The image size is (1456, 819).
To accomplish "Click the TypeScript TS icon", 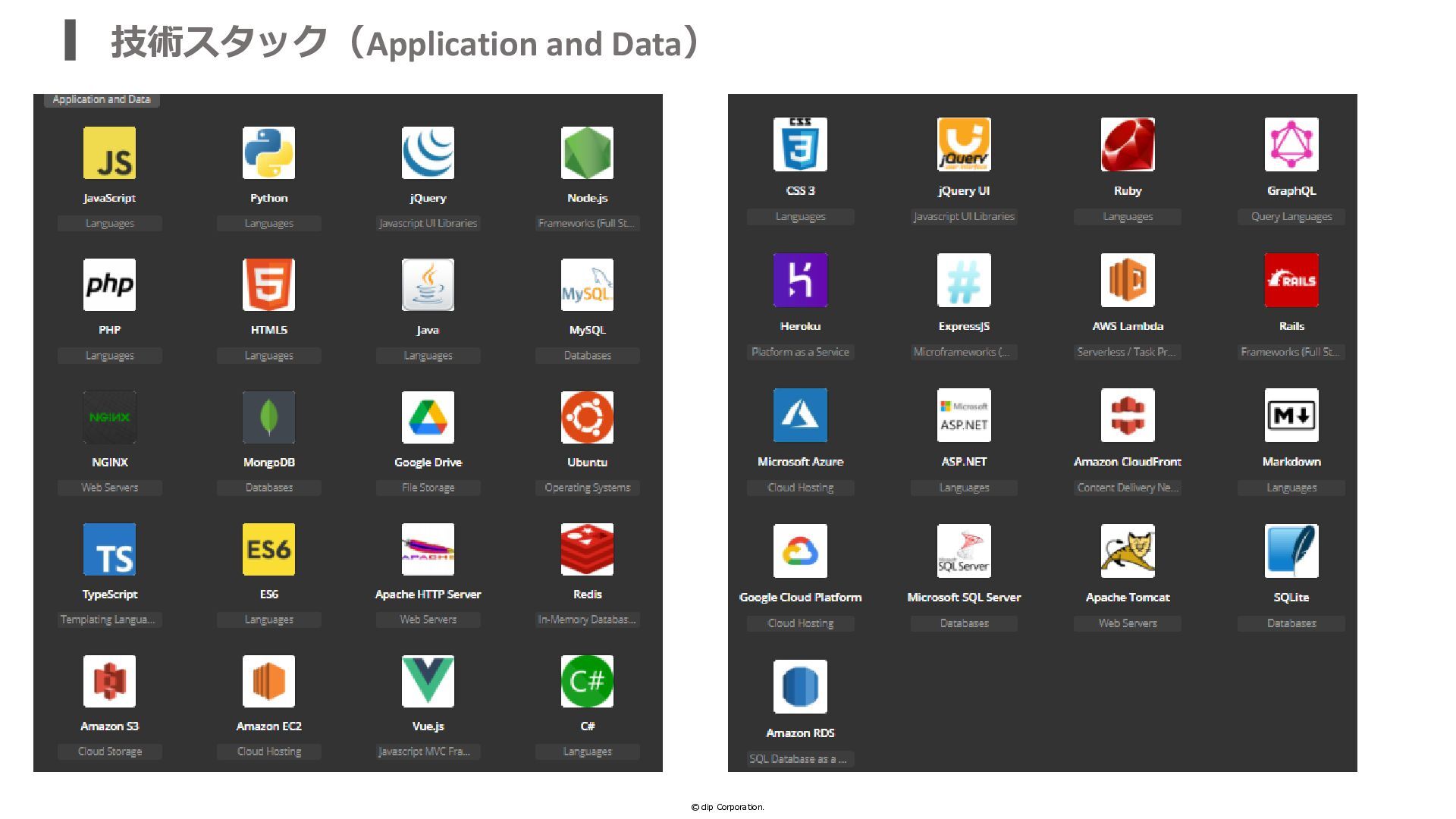I will 109,549.
